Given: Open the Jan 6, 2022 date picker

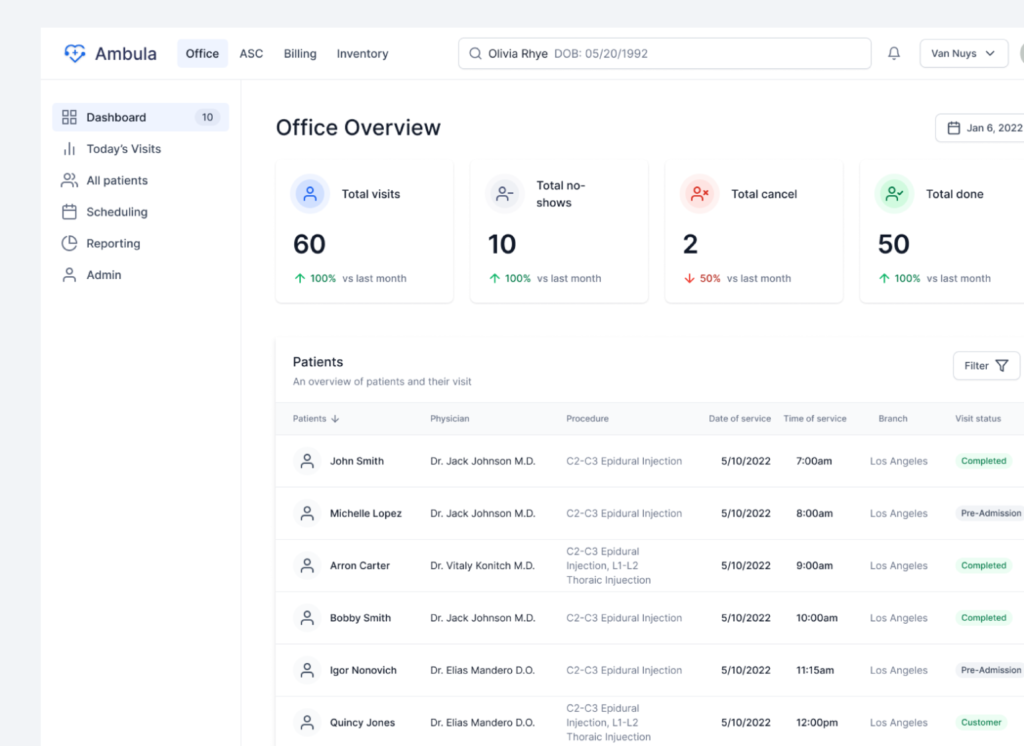Looking at the screenshot, I should pyautogui.click(x=982, y=128).
